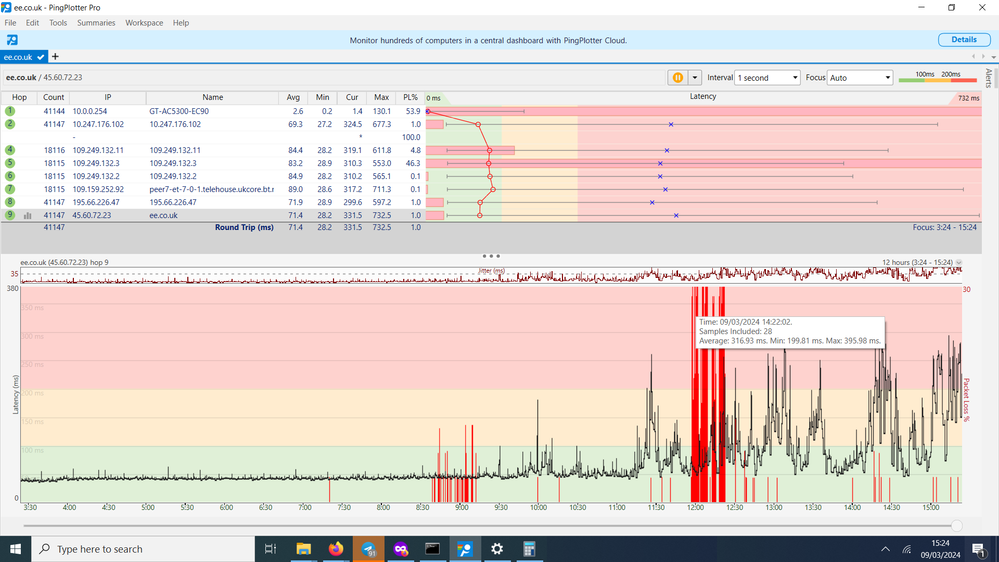
Task: Click the jitter graph strip
Action: (x=491, y=275)
